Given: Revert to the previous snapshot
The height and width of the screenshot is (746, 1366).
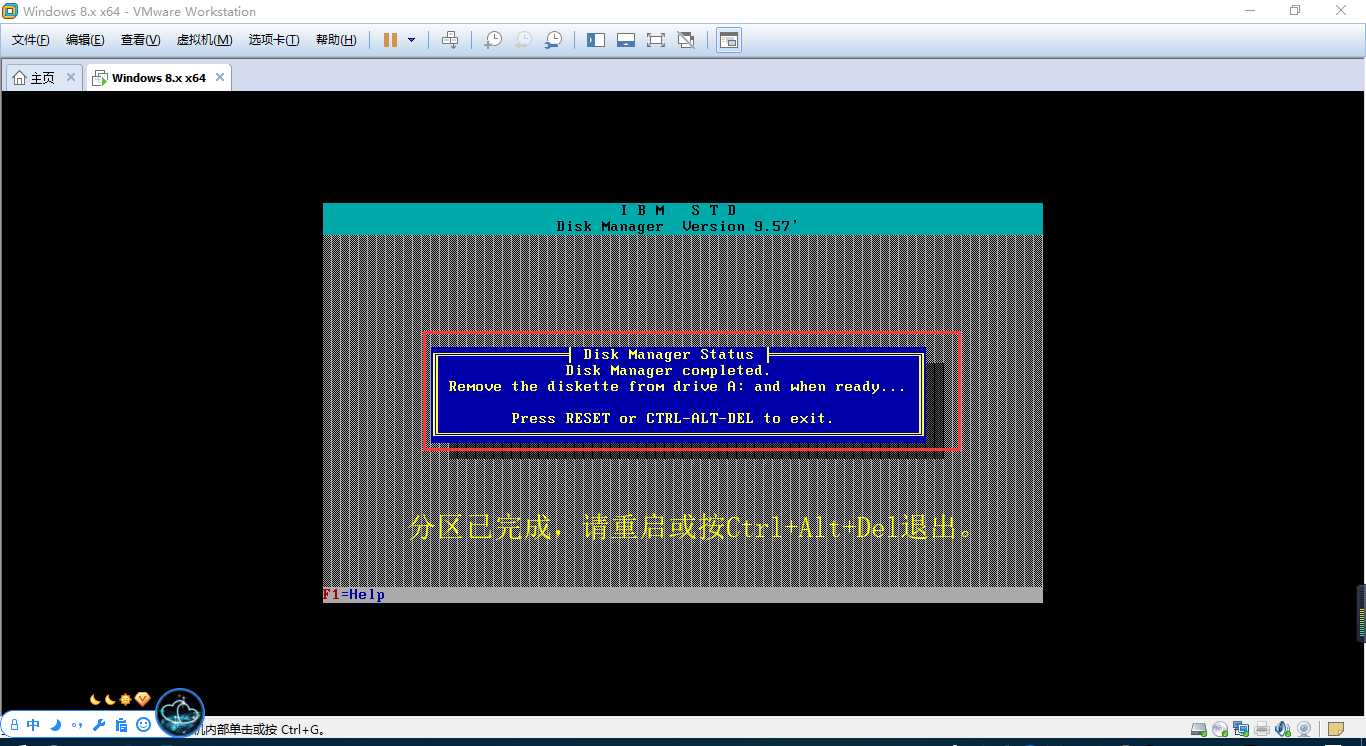Looking at the screenshot, I should [523, 40].
